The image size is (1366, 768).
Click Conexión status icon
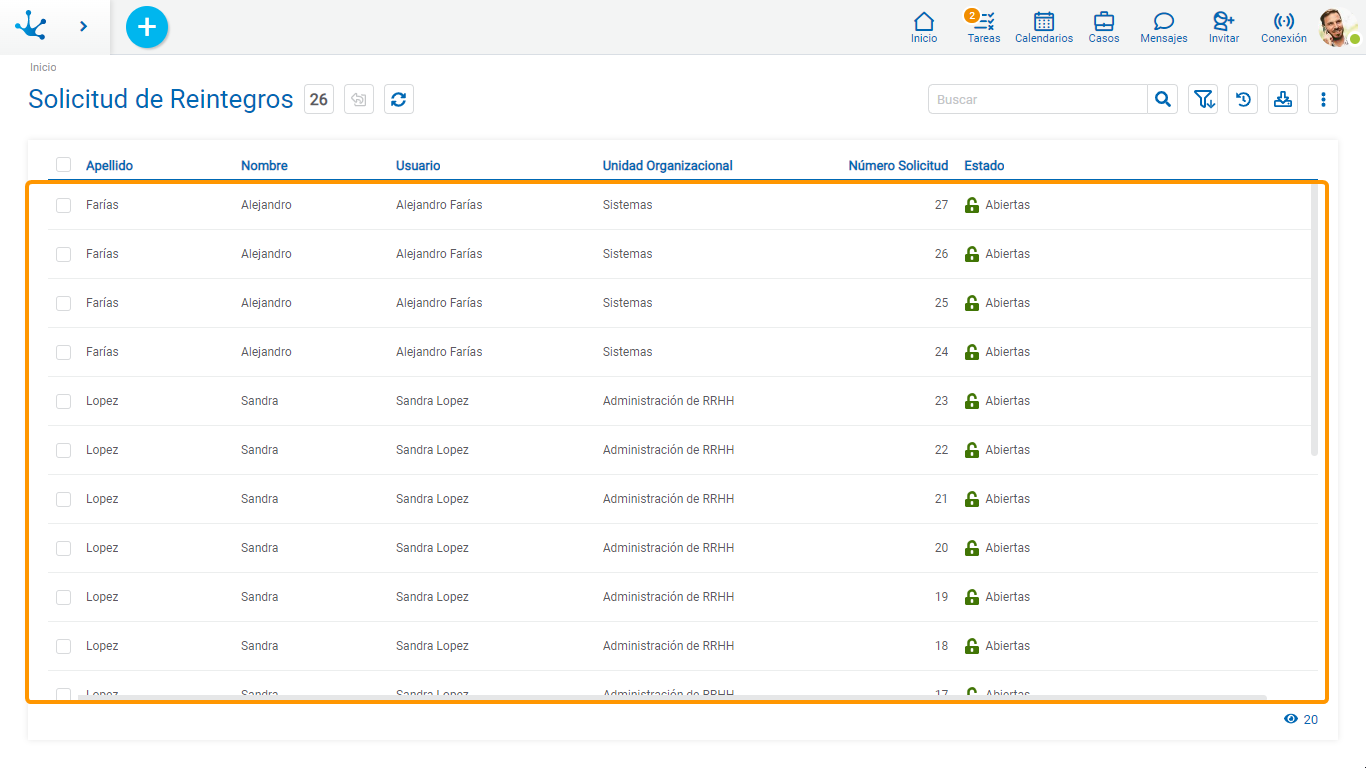[x=1284, y=27]
